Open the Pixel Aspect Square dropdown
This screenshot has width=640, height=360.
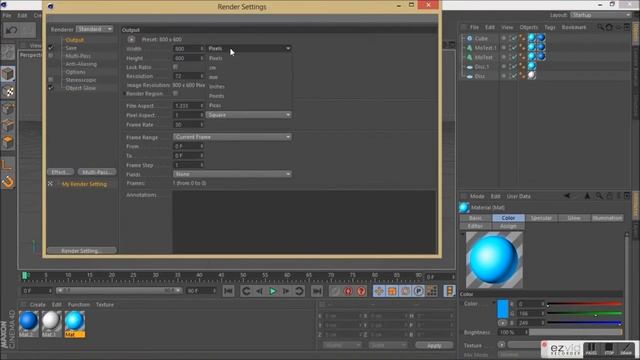pyautogui.click(x=249, y=115)
